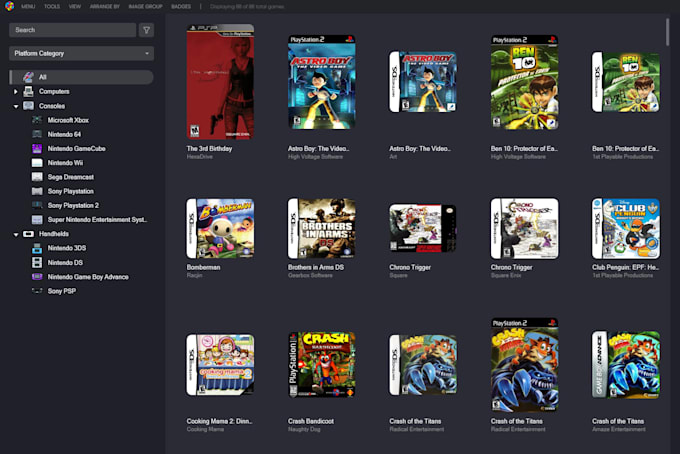Select Ben 10 PlayStation 2 cover
The width and height of the screenshot is (680, 454).
pyautogui.click(x=524, y=82)
